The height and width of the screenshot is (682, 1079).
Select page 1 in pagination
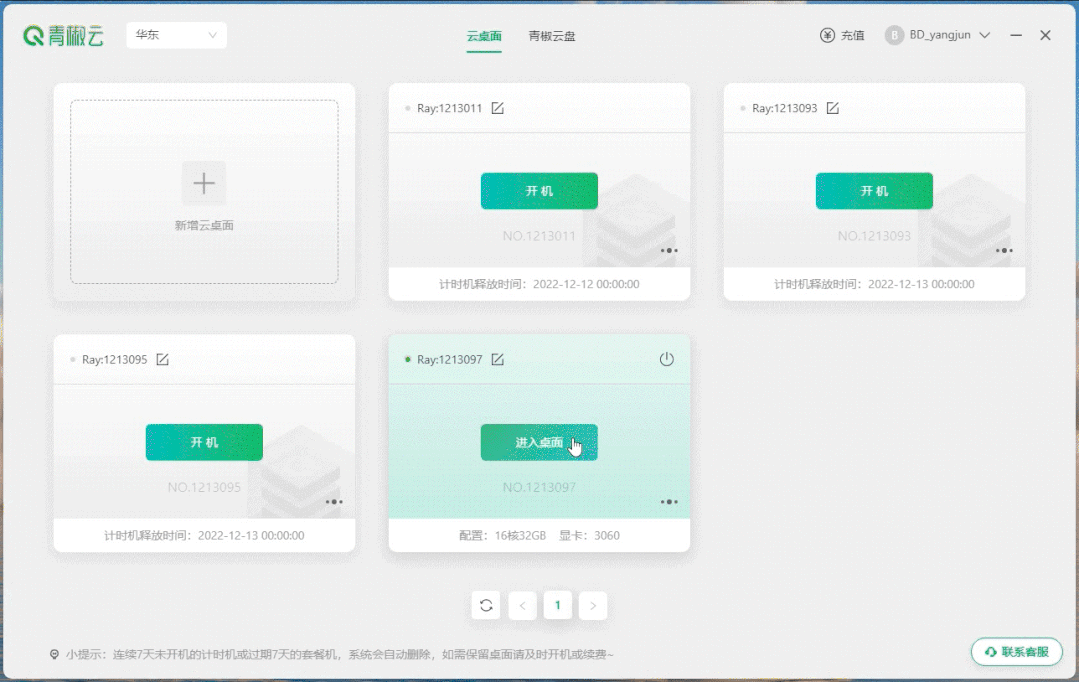(x=557, y=606)
